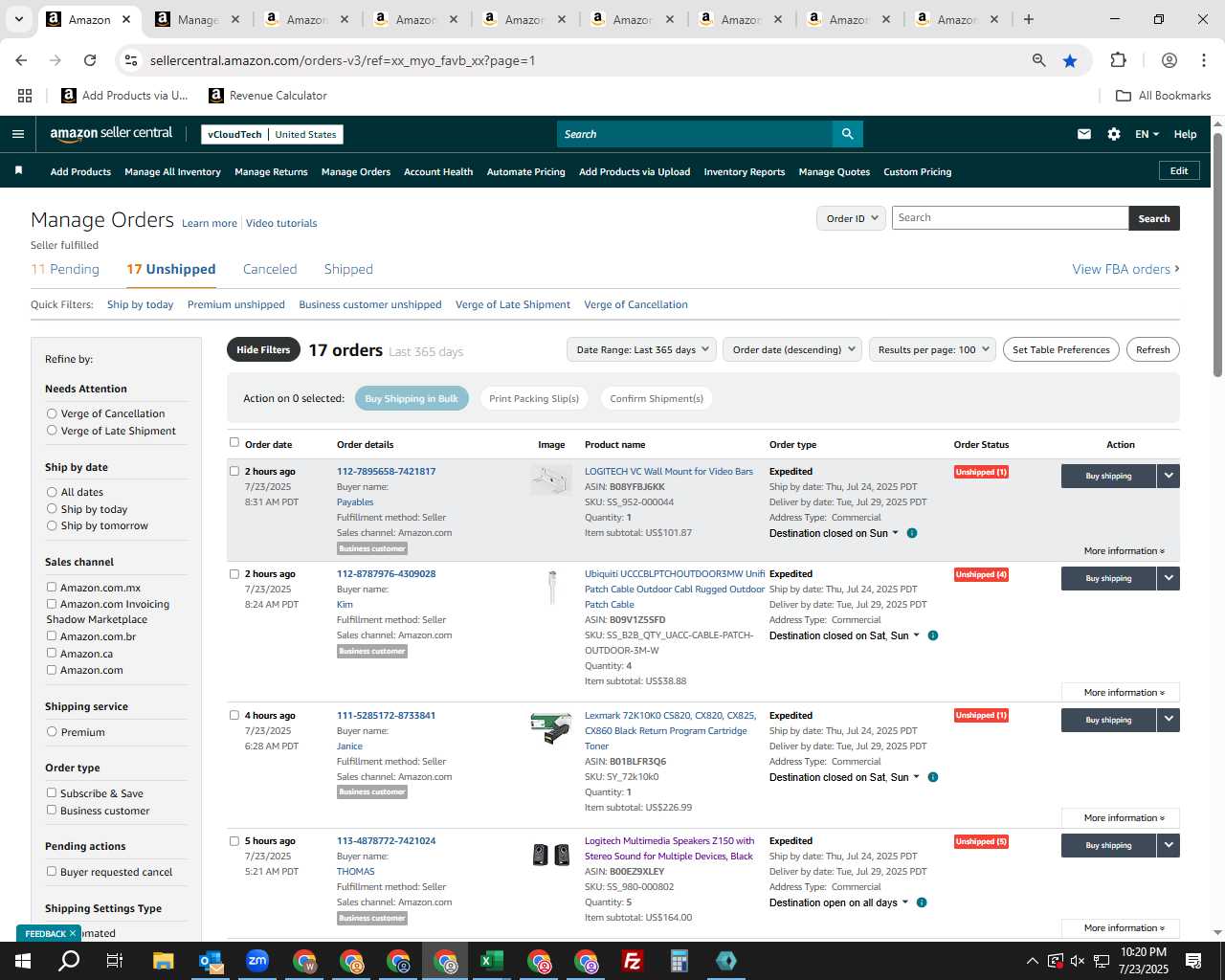Open the Order ID search type dropdown
Image resolution: width=1225 pixels, height=980 pixels.
[850, 218]
